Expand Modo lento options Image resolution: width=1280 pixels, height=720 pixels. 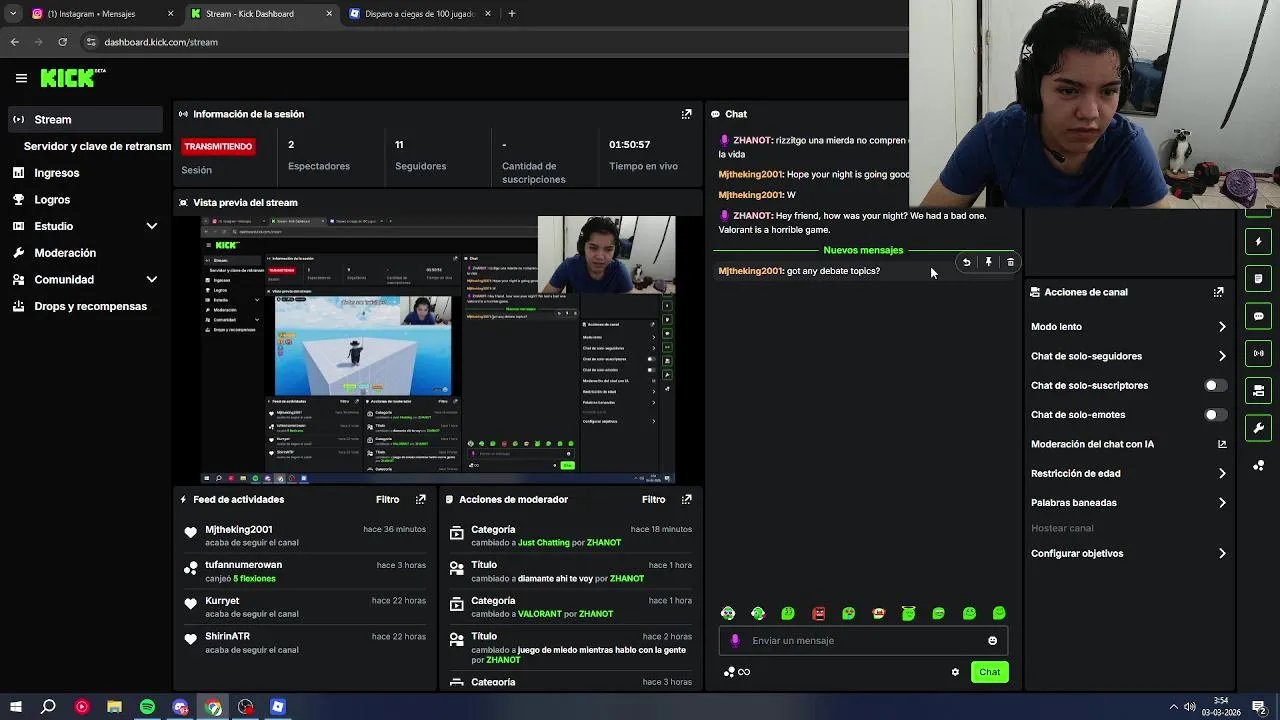point(1222,327)
